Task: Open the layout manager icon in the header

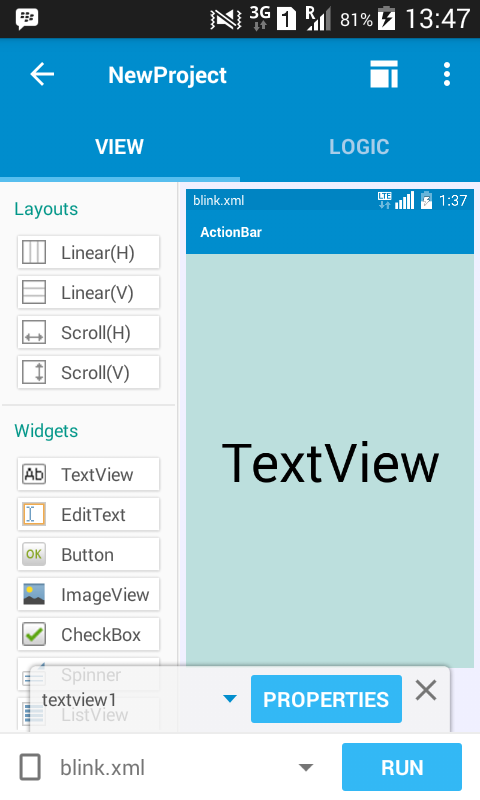Action: click(384, 74)
